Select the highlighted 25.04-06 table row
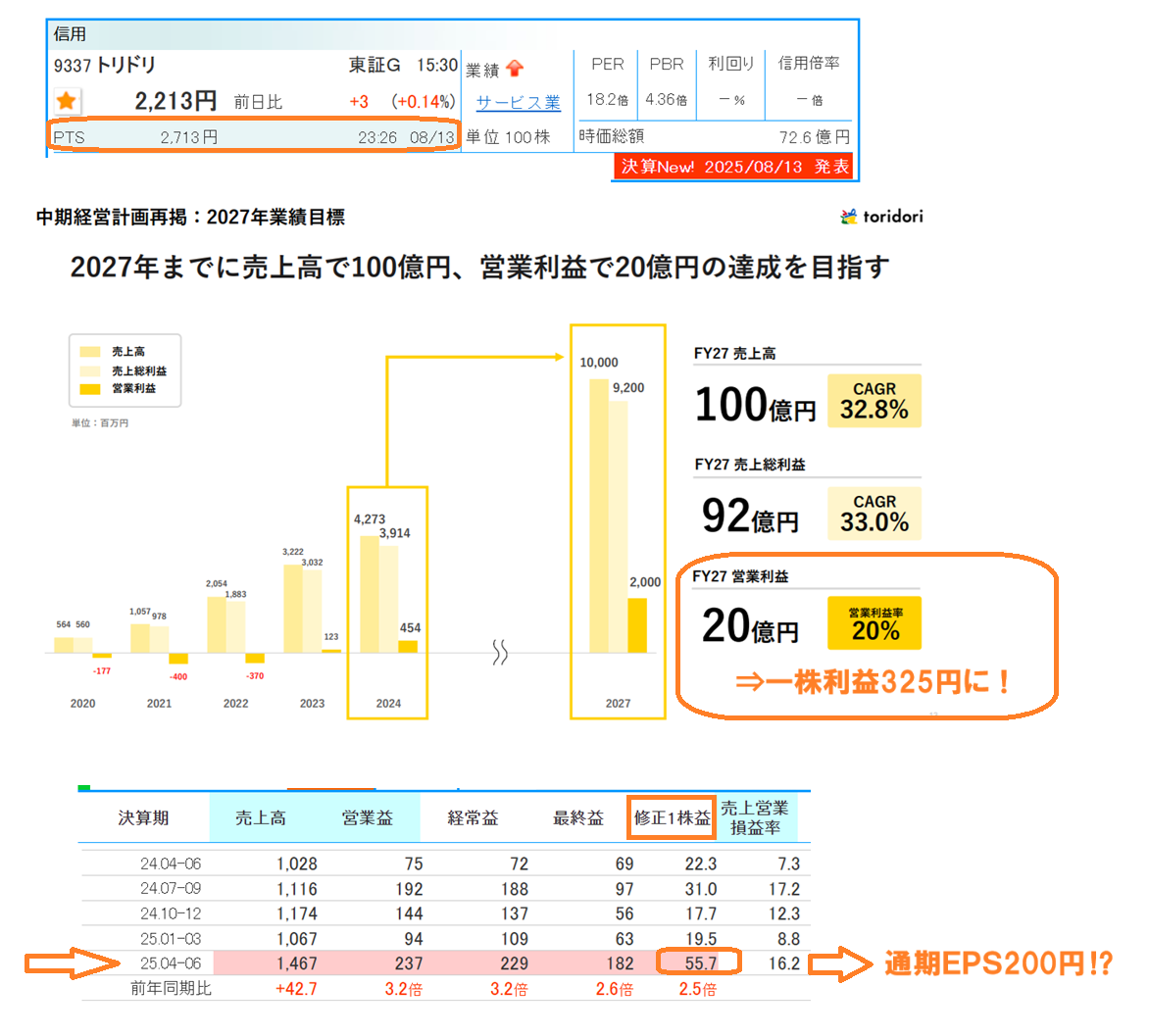Viewport: 1149px width, 1036px height. (x=441, y=963)
